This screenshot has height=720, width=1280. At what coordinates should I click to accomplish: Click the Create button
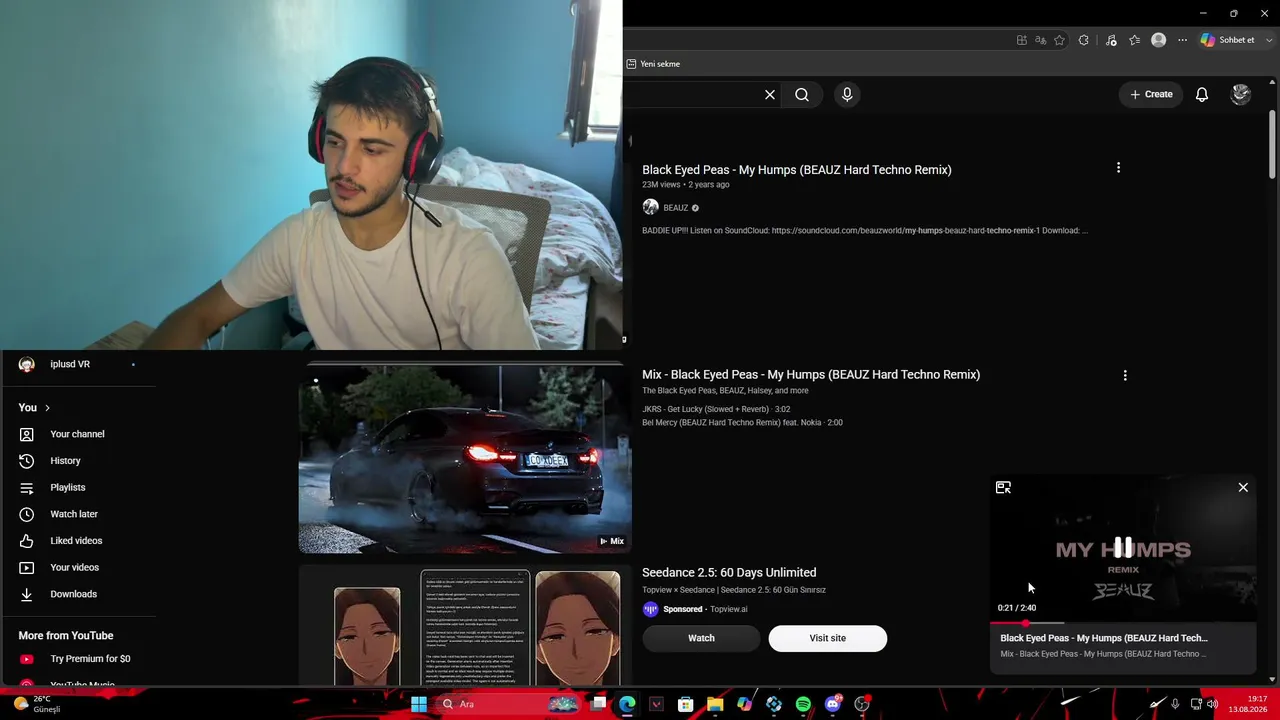pos(1151,94)
